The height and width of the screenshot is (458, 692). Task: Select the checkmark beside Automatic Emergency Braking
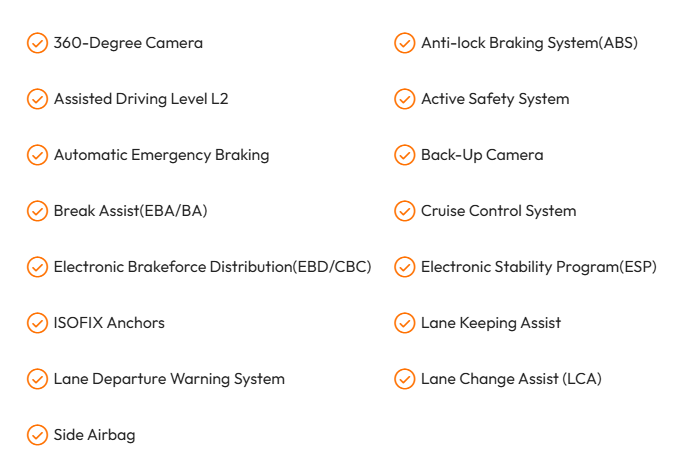point(37,155)
